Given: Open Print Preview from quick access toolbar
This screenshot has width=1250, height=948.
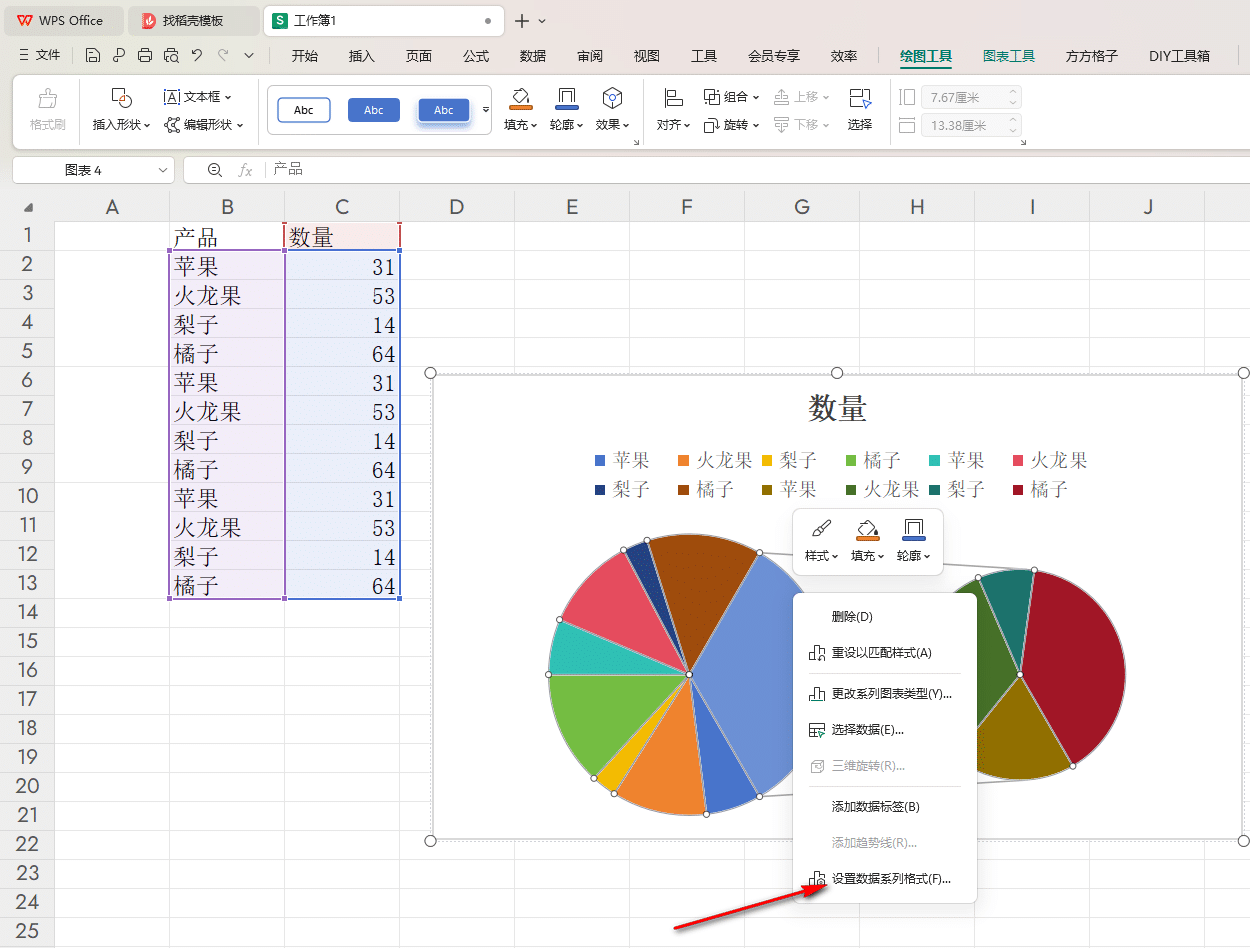Looking at the screenshot, I should 171,56.
